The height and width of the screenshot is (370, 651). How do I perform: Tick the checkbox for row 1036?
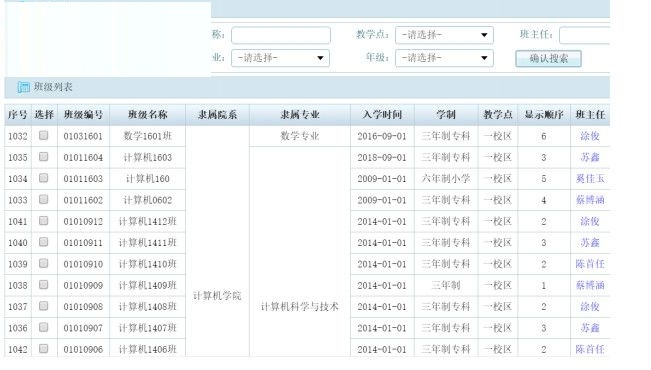(44, 327)
